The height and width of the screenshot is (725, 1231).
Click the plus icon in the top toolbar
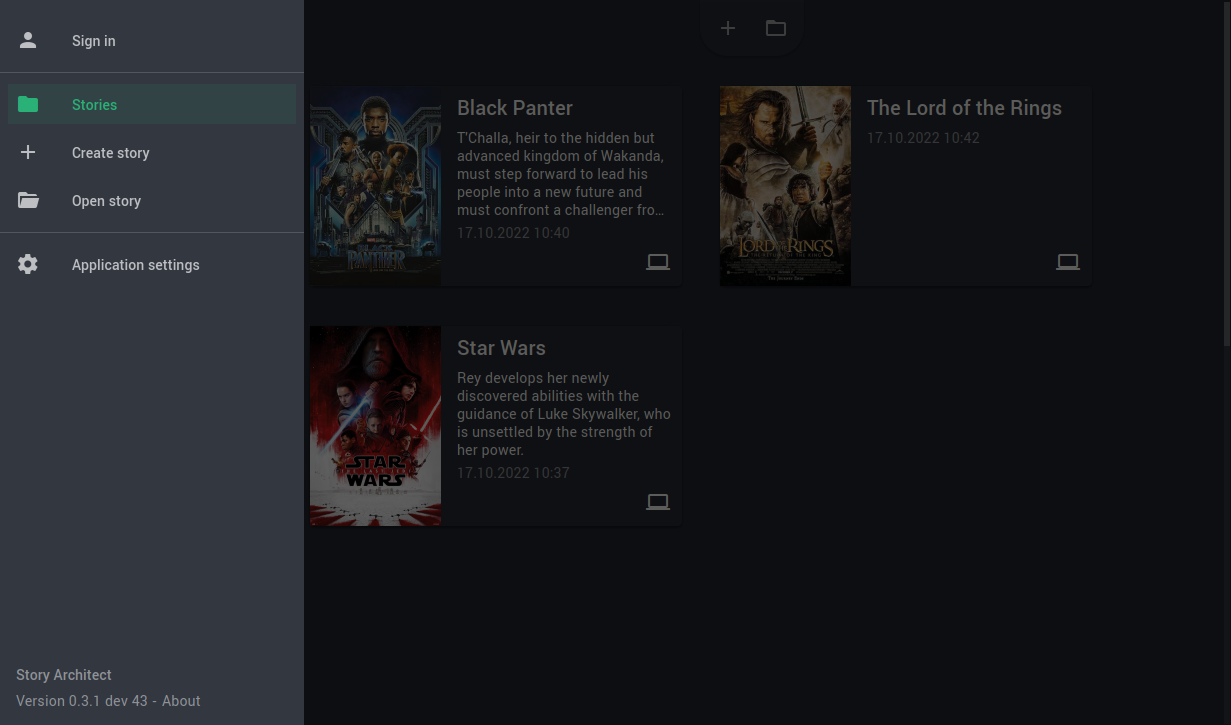[728, 28]
